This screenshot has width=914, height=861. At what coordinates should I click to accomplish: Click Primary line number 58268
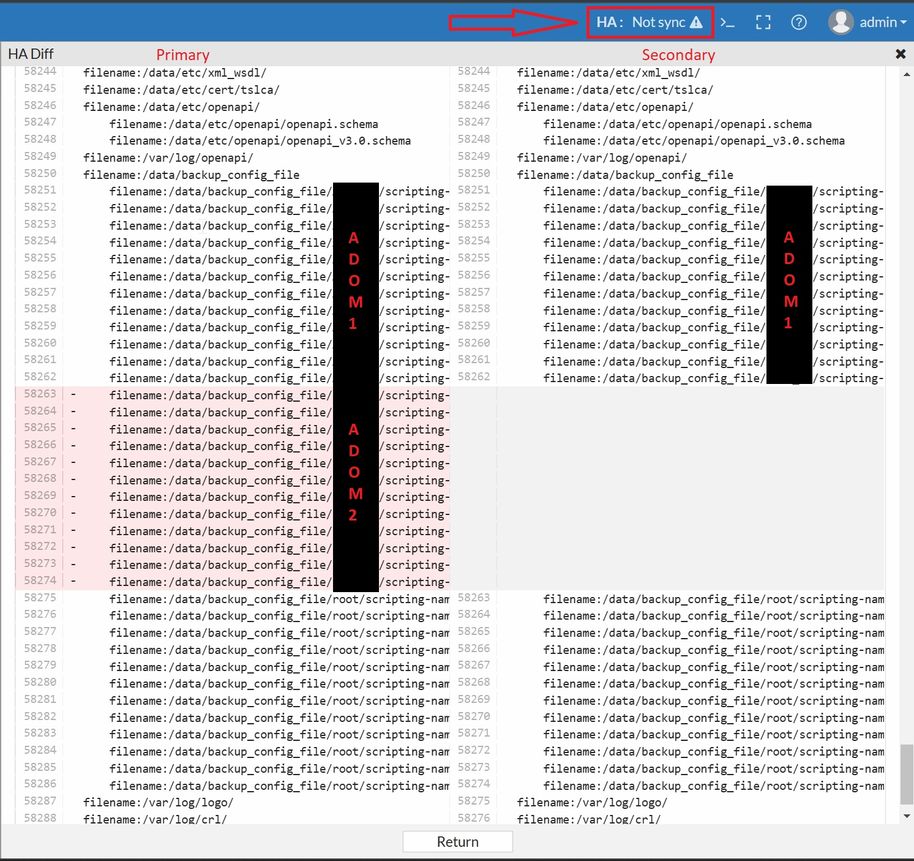[x=40, y=478]
